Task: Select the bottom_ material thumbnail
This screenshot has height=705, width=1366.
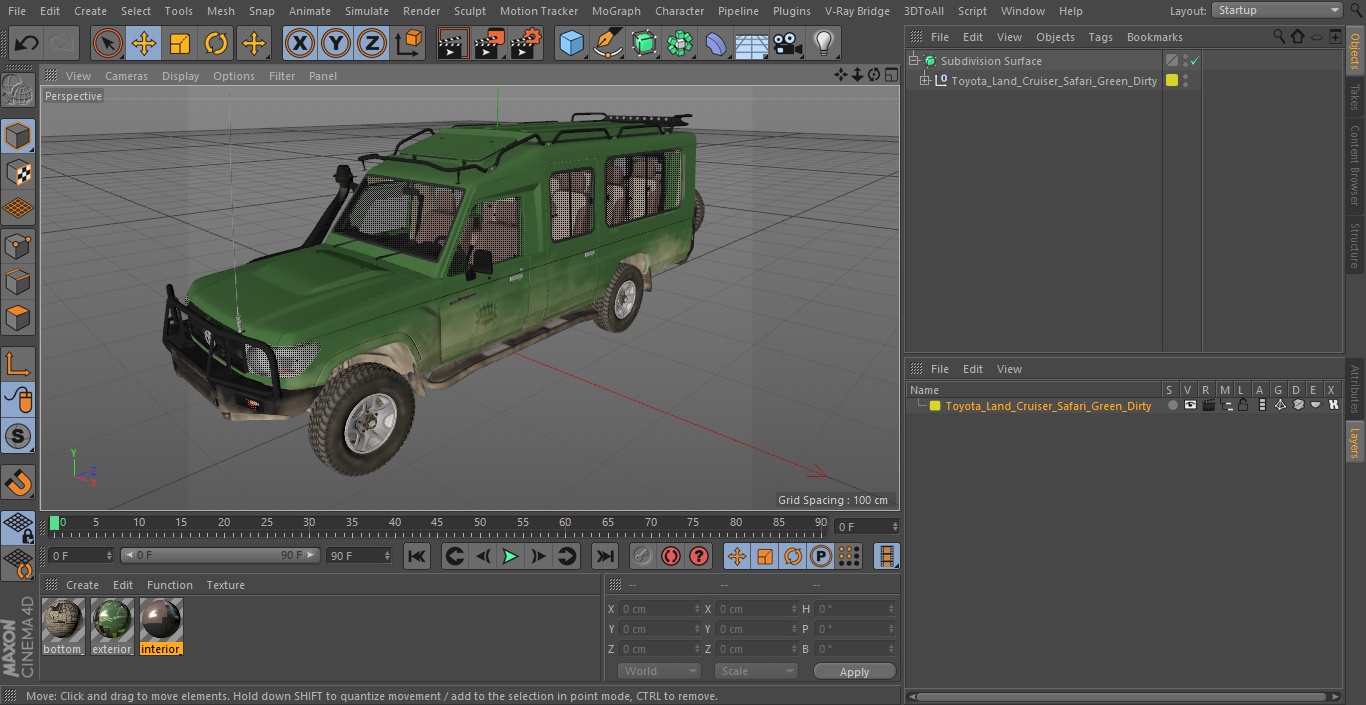Action: (x=63, y=626)
